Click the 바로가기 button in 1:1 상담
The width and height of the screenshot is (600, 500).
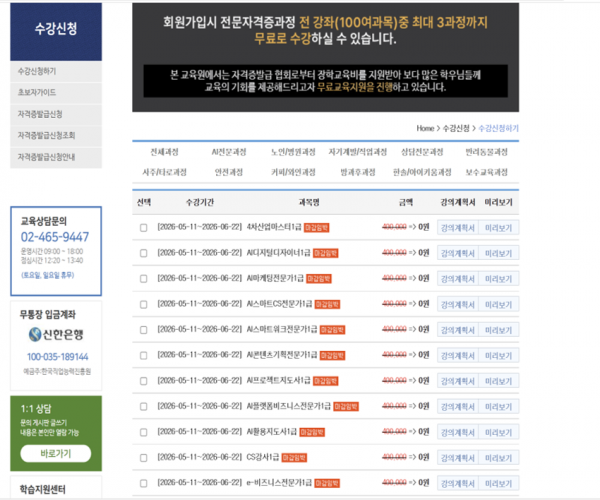[56, 454]
